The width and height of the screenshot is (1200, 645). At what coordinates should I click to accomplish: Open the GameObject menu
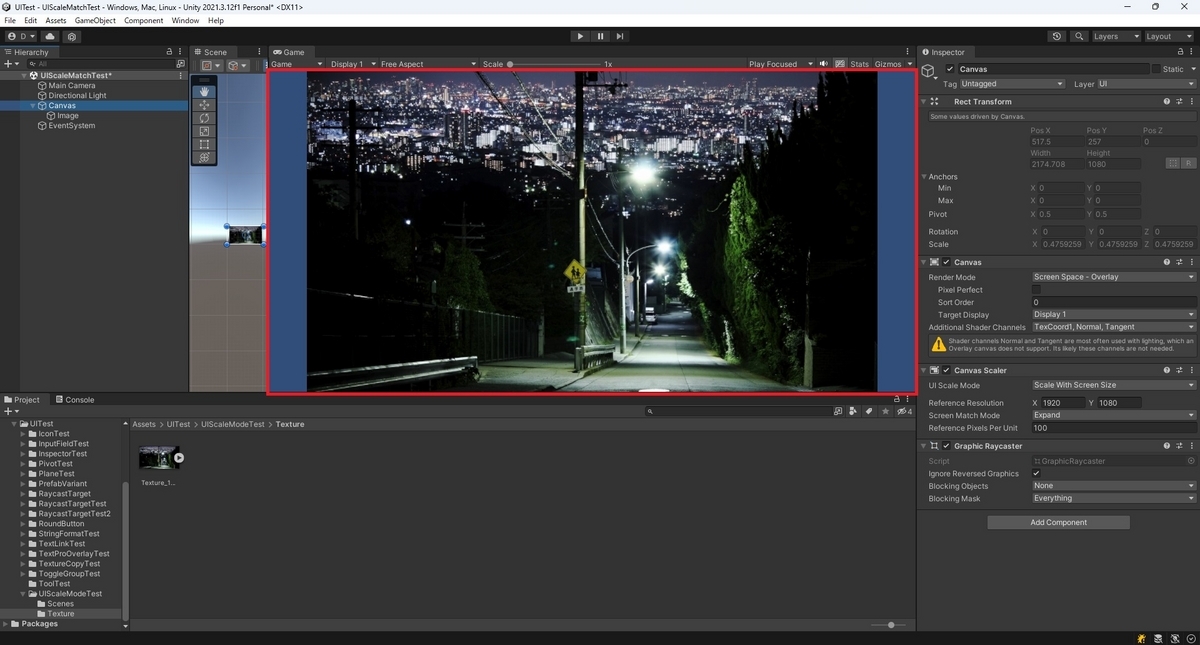(x=95, y=20)
